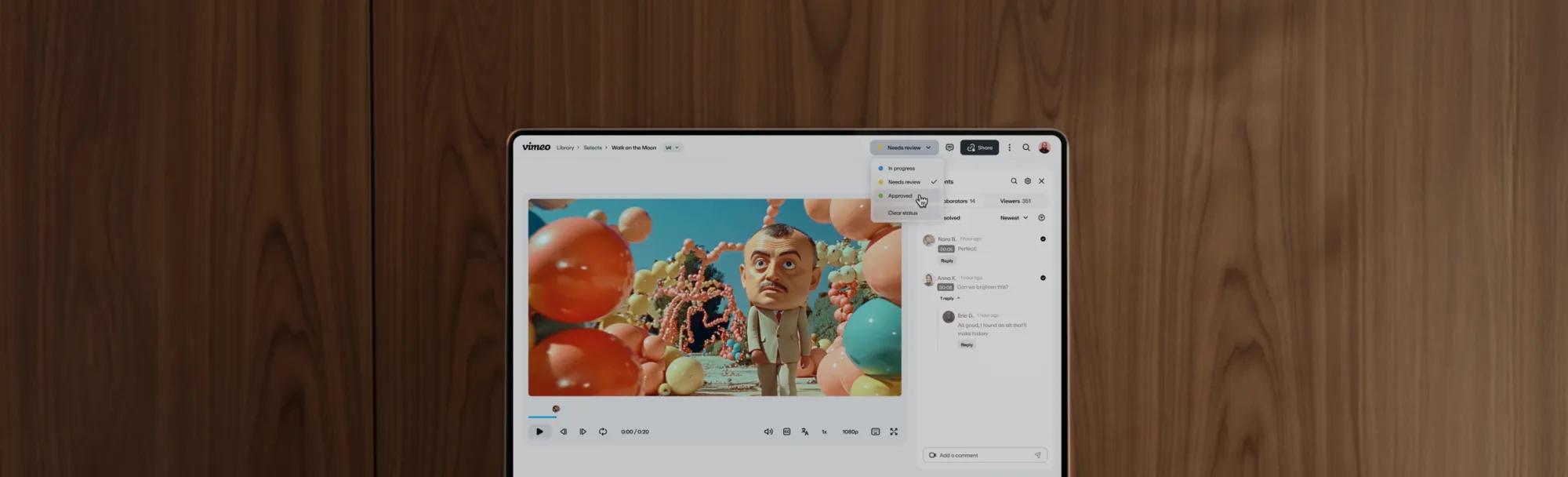Reply to Nora B.'s comment
The height and width of the screenshot is (477, 1568).
(947, 260)
